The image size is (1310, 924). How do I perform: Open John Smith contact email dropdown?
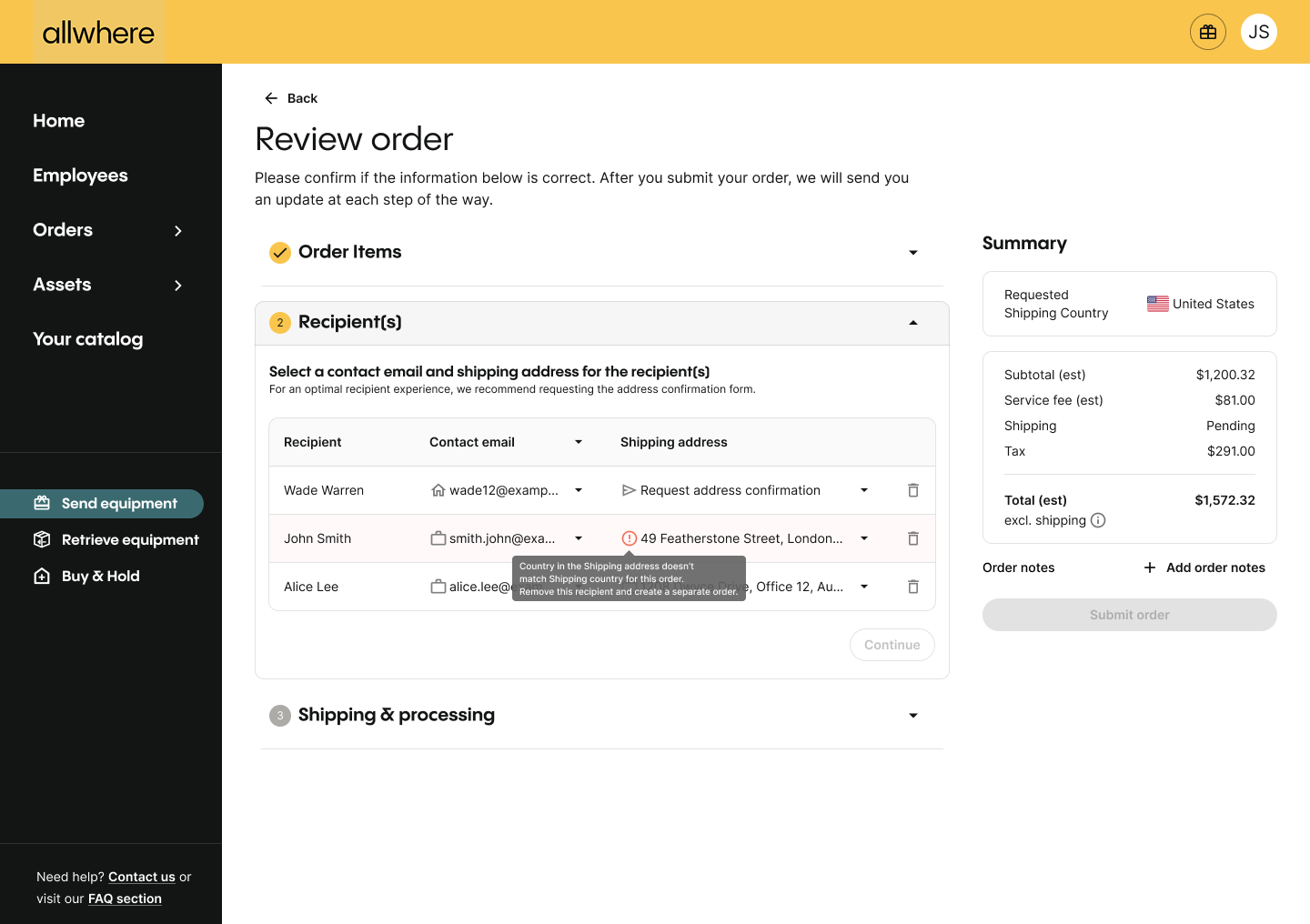(579, 538)
